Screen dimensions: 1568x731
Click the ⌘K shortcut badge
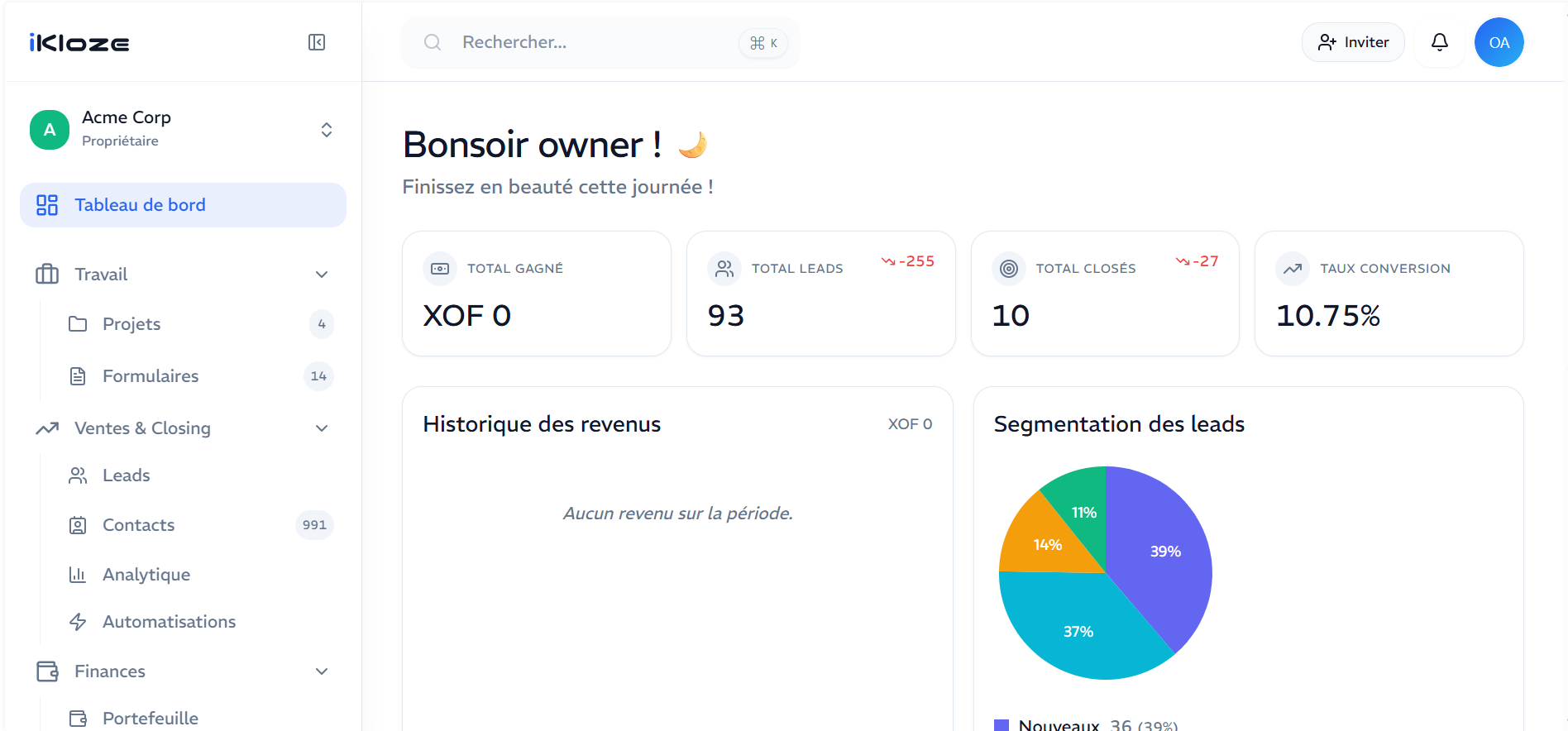click(763, 43)
